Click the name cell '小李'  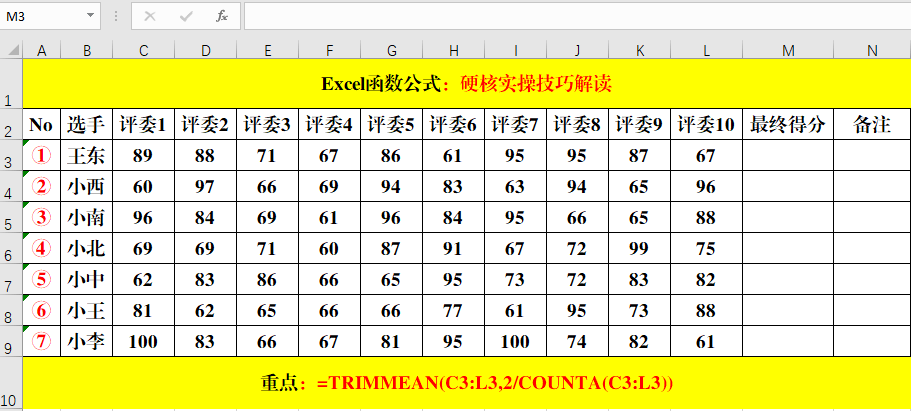pos(87,342)
